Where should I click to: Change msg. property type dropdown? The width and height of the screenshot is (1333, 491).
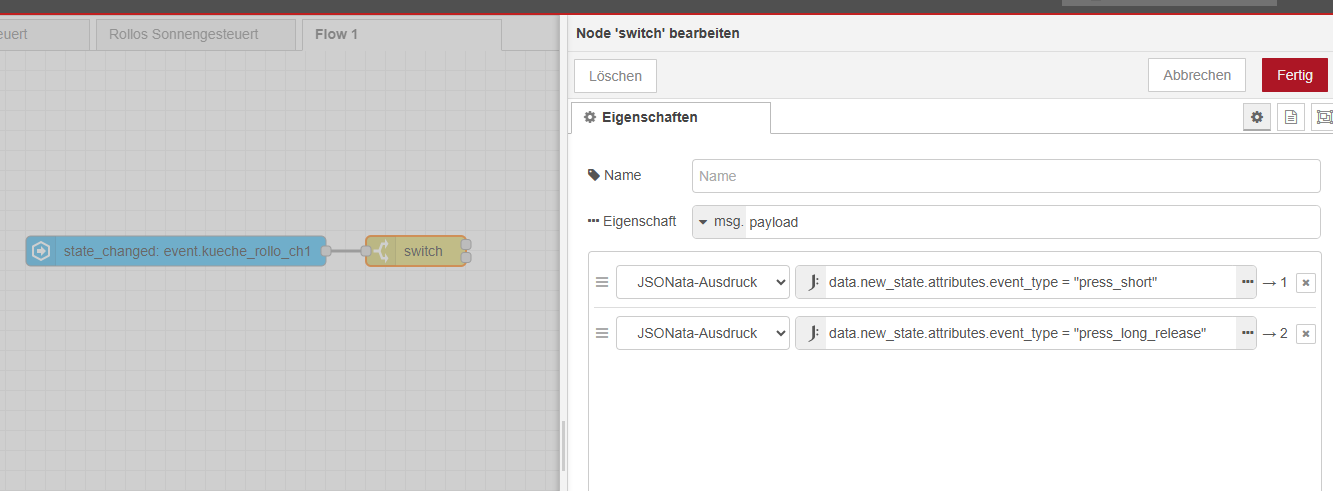pos(718,222)
